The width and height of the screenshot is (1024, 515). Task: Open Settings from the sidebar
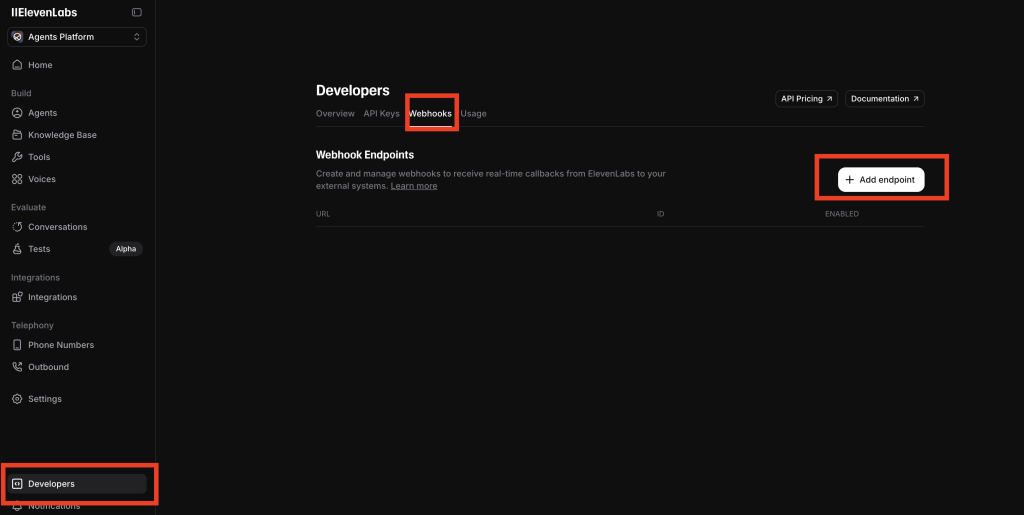pyautogui.click(x=44, y=399)
